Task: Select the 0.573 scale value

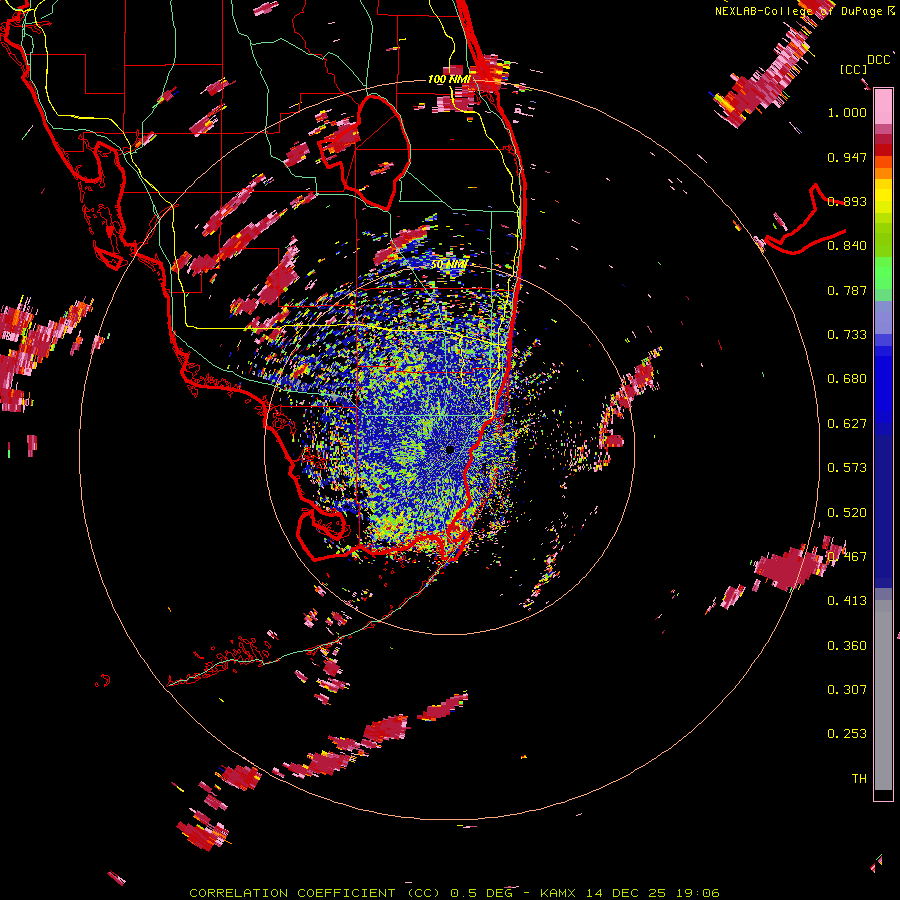Action: (847, 468)
